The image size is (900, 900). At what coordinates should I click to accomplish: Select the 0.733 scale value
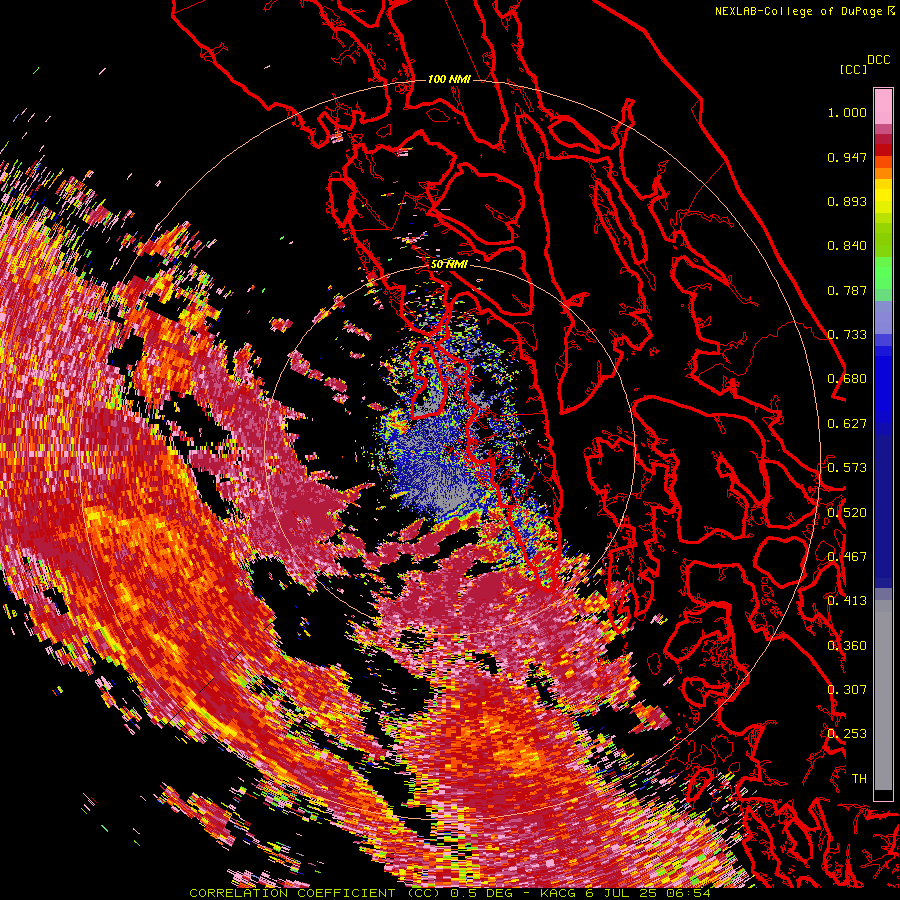pyautogui.click(x=847, y=335)
